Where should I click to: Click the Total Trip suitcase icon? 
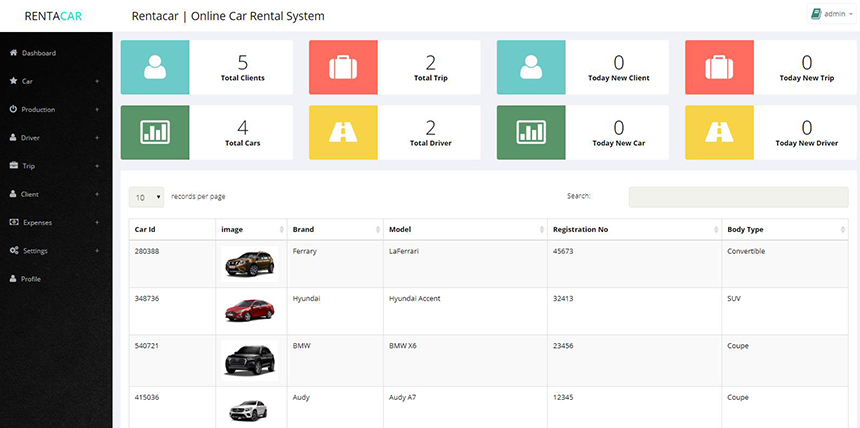343,67
